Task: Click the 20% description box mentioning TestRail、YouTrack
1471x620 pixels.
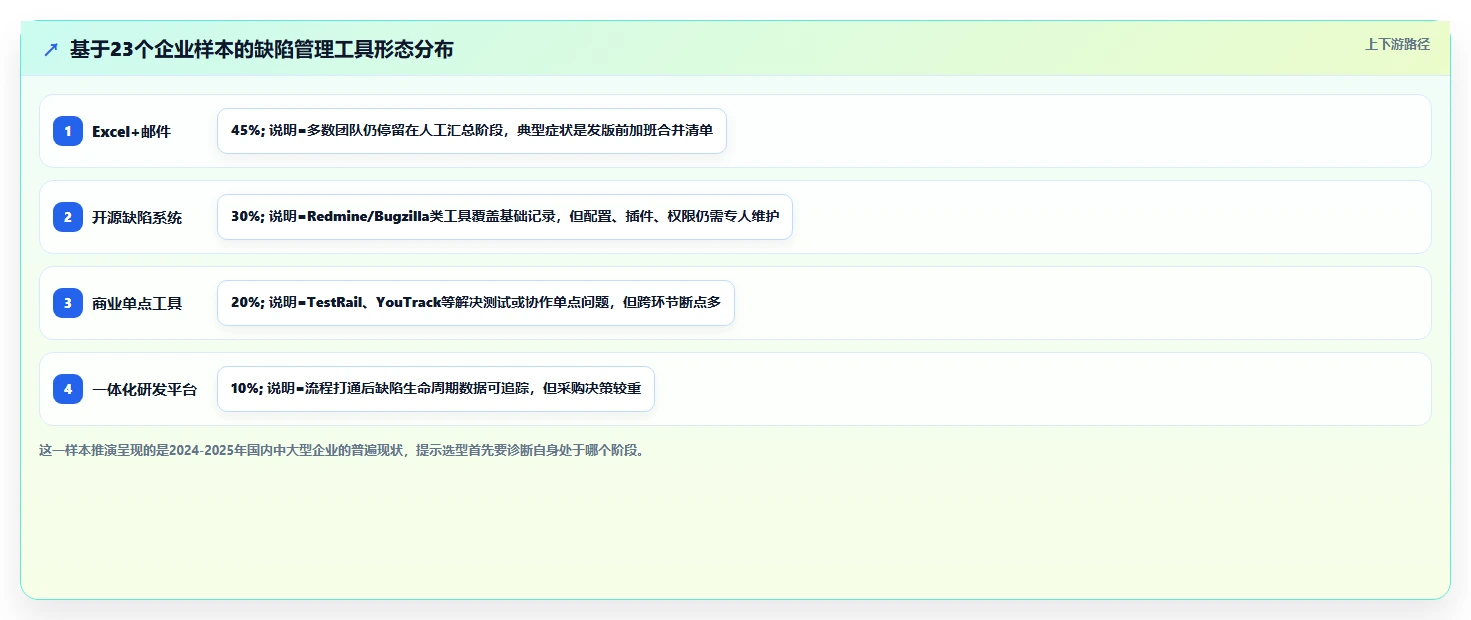Action: pos(476,303)
